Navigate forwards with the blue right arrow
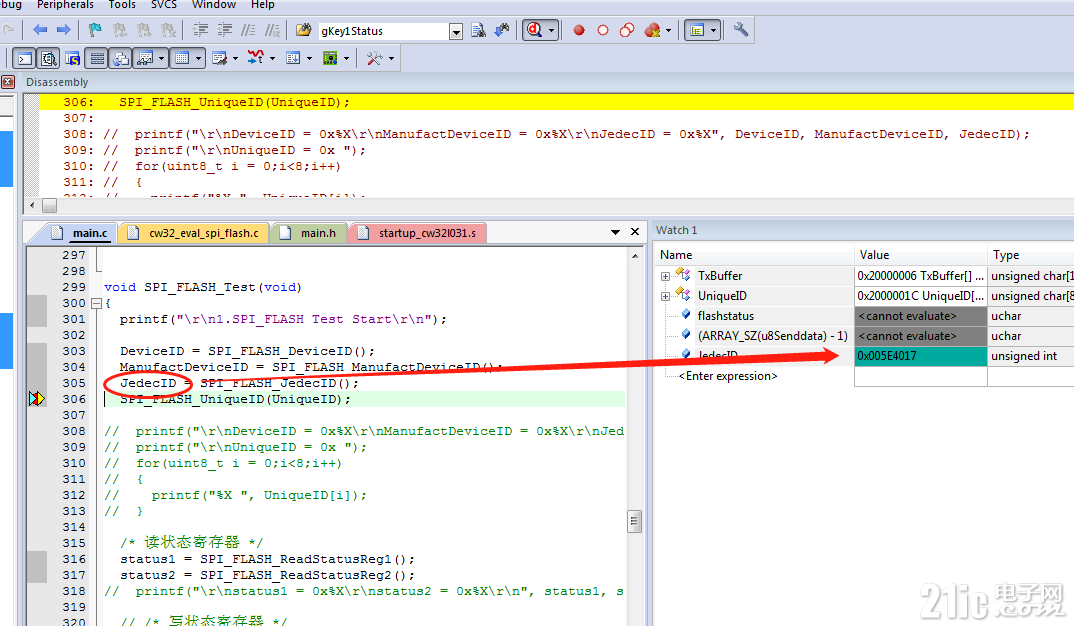Image resolution: width=1074 pixels, height=626 pixels. [64, 30]
